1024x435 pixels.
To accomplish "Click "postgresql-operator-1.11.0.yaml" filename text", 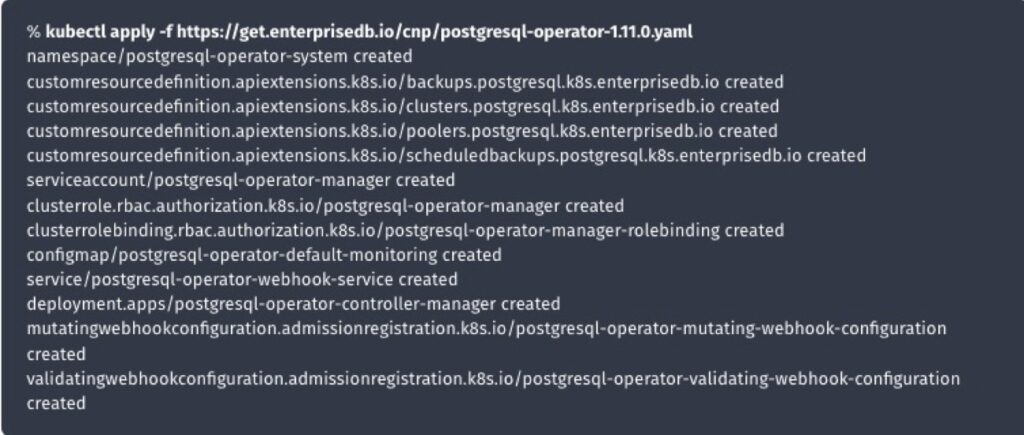I will [x=567, y=32].
